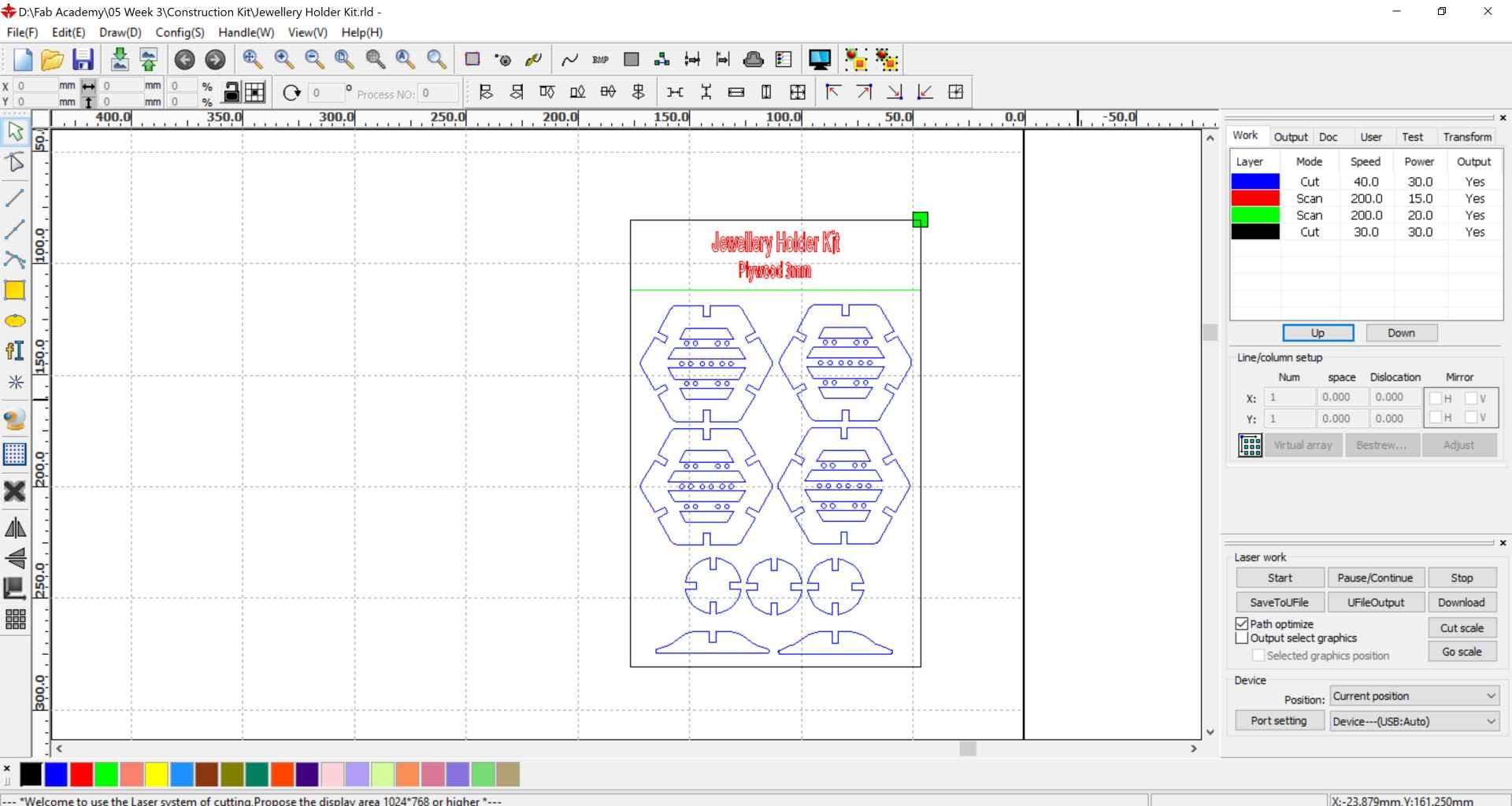1512x806 pixels.
Task: Create a new file with the New icon
Action: pos(23,60)
